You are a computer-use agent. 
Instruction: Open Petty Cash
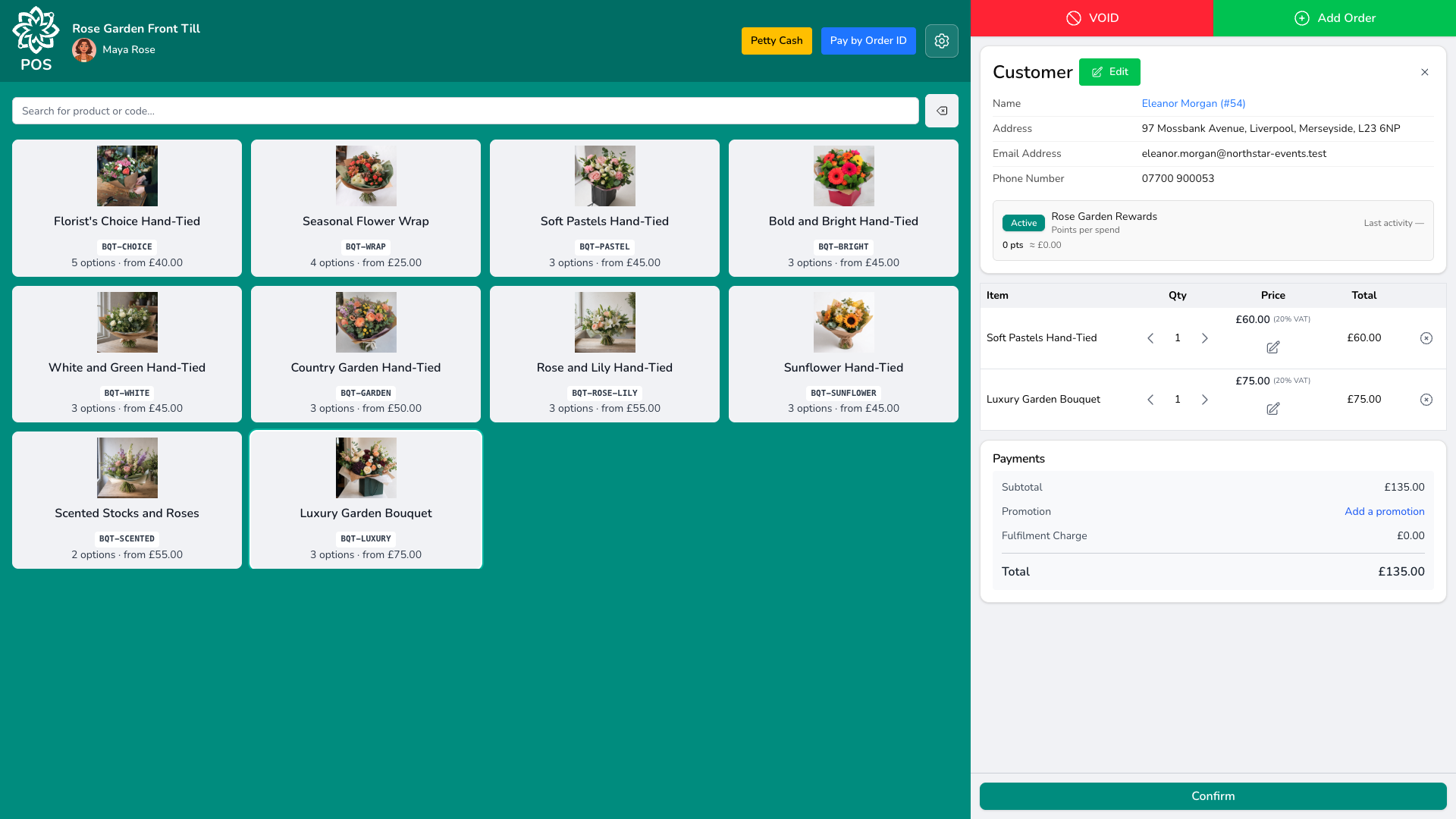tap(777, 41)
